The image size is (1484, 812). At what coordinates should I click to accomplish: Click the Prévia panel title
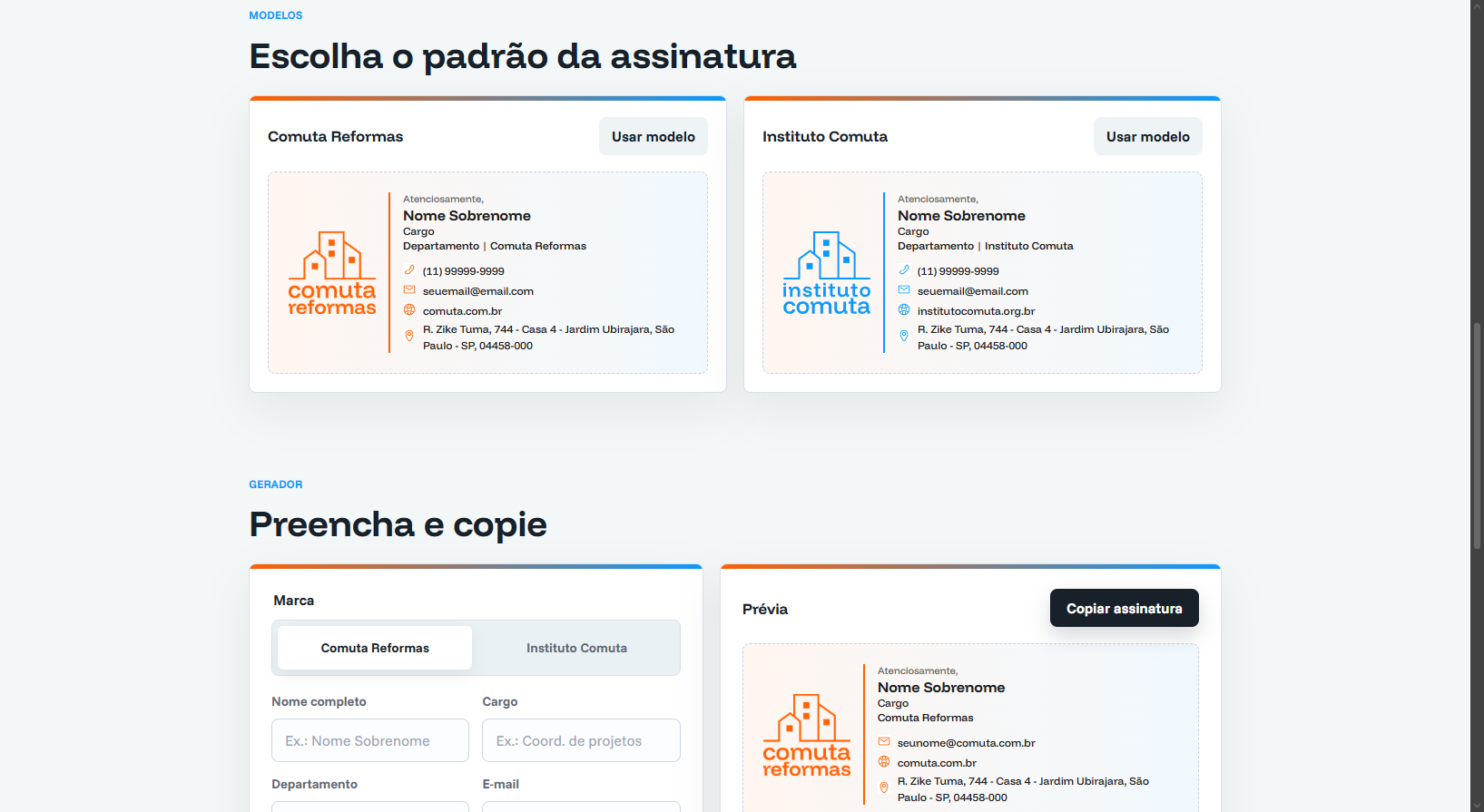coord(765,609)
